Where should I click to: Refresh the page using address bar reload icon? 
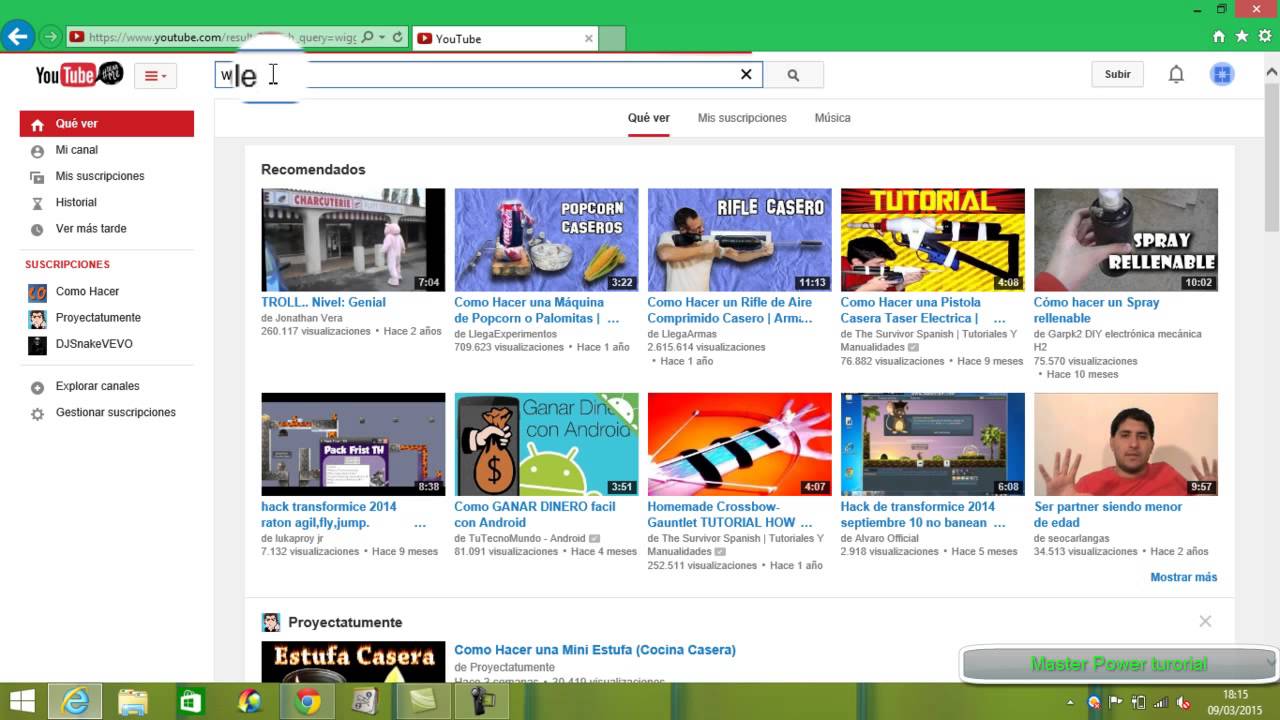397,37
